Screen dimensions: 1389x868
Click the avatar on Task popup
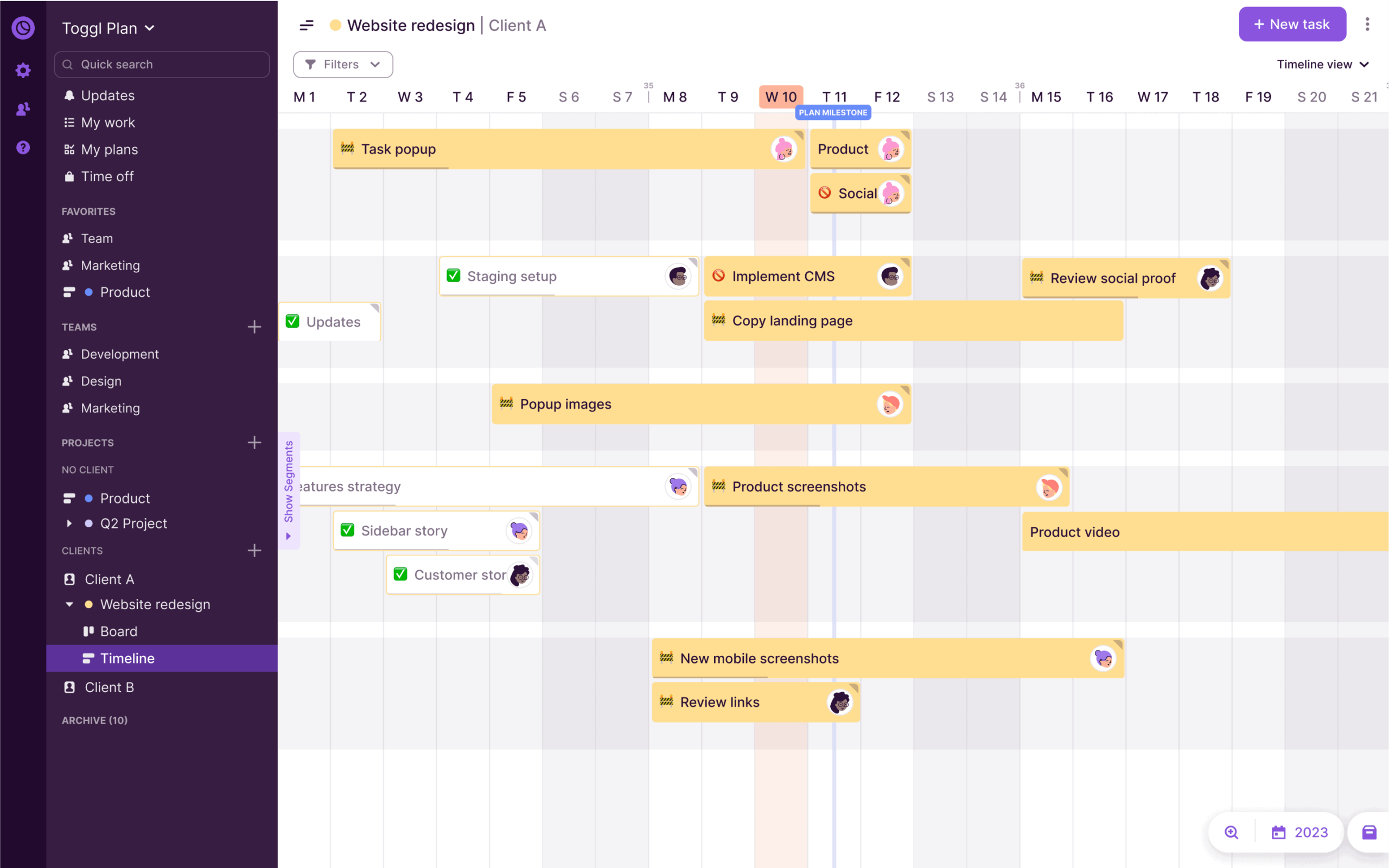click(783, 149)
